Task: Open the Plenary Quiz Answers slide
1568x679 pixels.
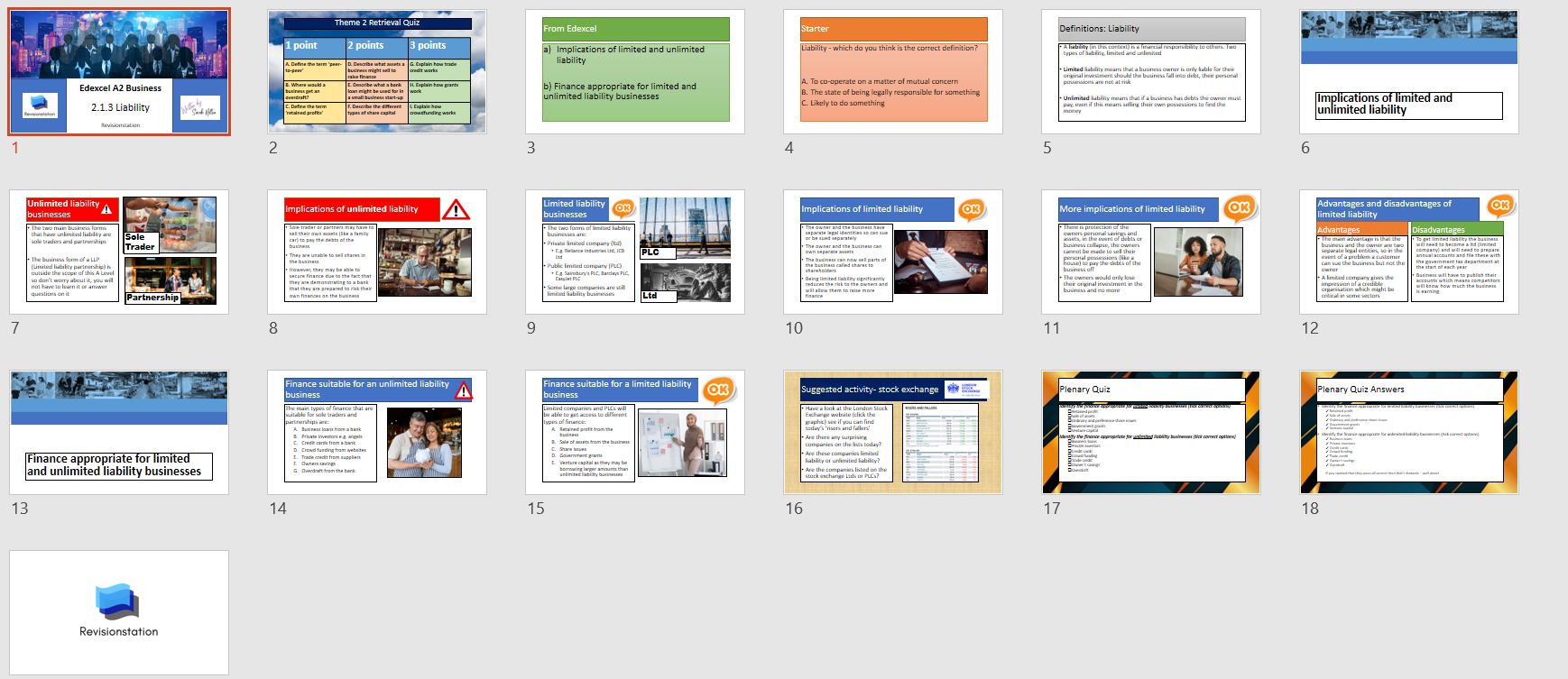Action: (1409, 433)
